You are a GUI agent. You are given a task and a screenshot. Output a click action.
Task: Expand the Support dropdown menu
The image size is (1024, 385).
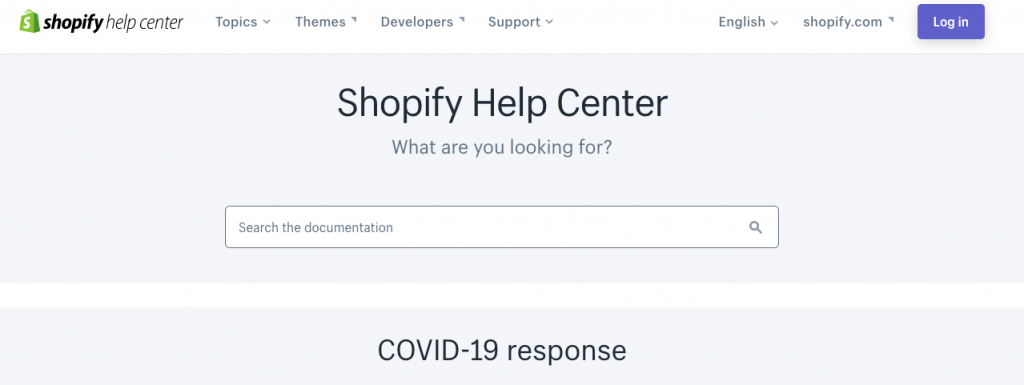520,22
